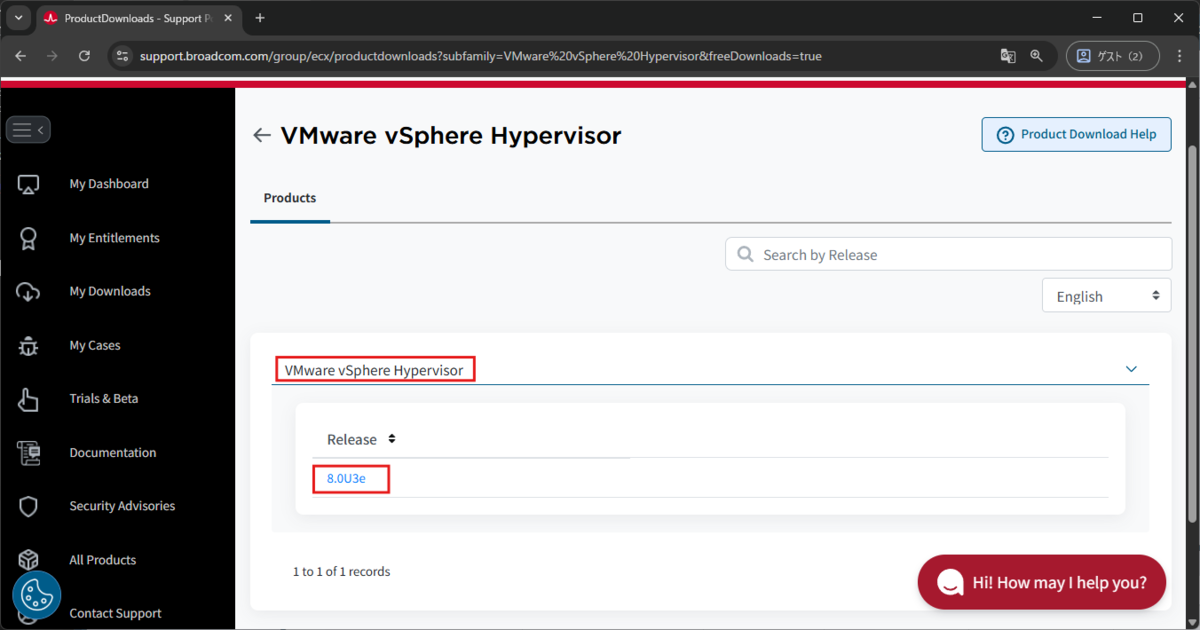Image resolution: width=1200 pixels, height=630 pixels.
Task: Open the guest profile button
Action: click(1112, 56)
